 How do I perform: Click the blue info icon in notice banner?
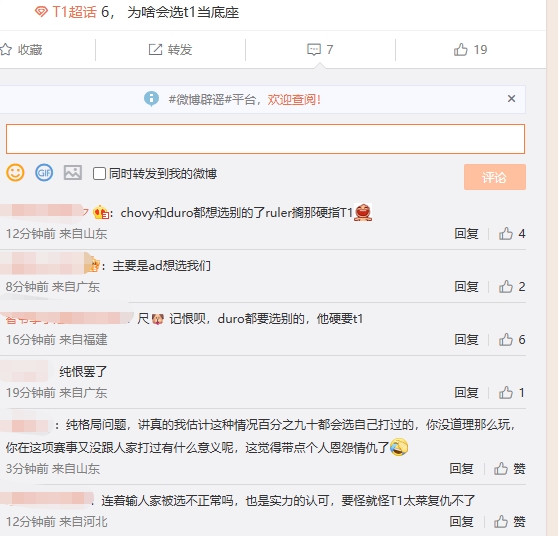pos(151,99)
